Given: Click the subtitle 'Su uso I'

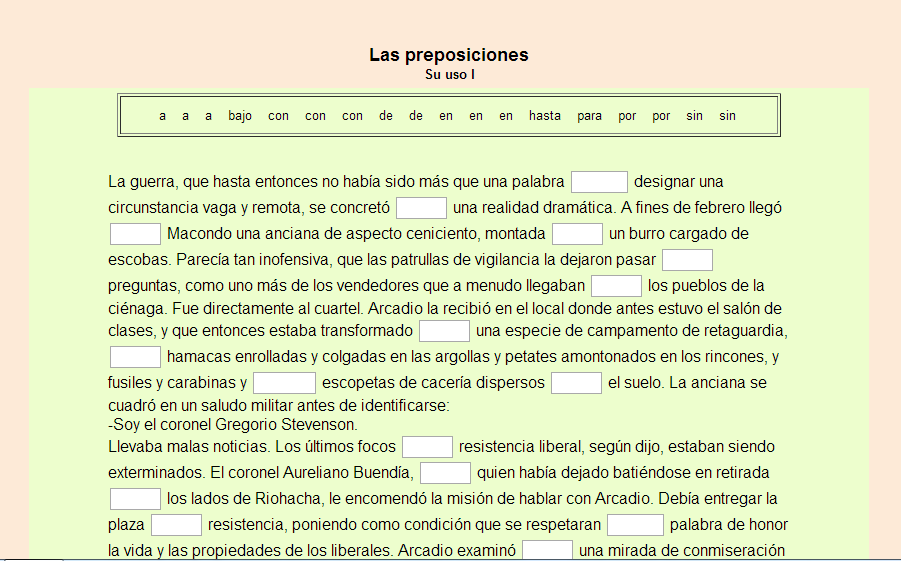Looking at the screenshot, I should tap(450, 74).
